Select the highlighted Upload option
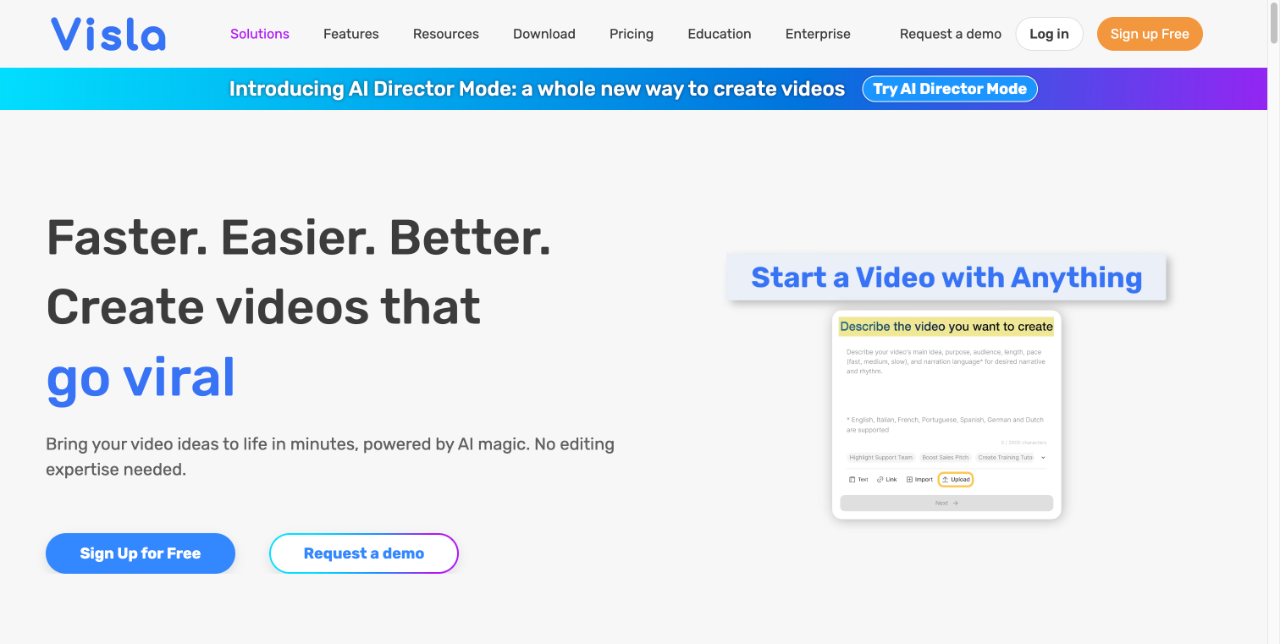This screenshot has width=1280, height=644. (x=955, y=479)
